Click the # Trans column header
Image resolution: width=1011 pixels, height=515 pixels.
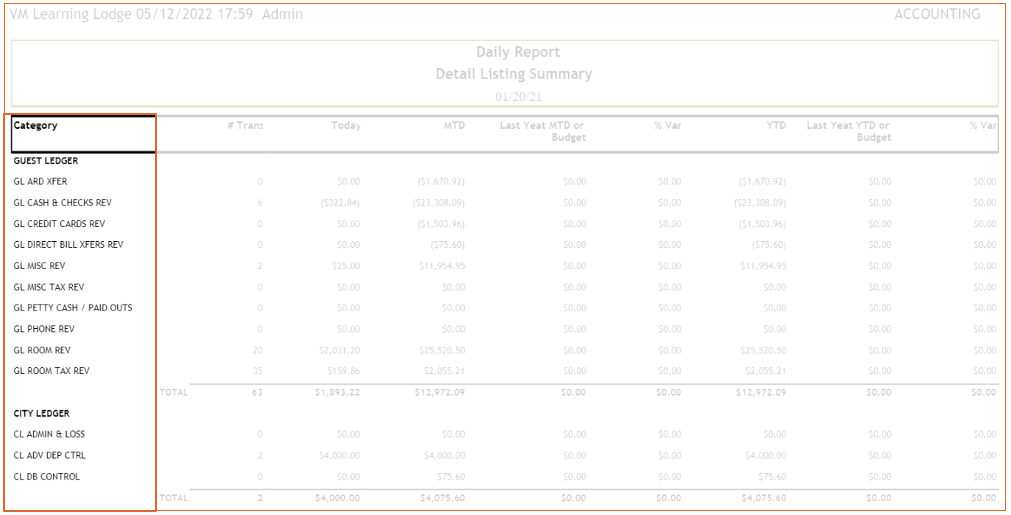pyautogui.click(x=245, y=126)
